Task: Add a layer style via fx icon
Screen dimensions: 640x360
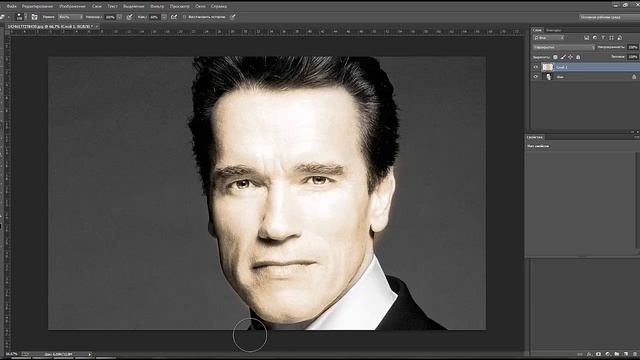Action: pyautogui.click(x=589, y=354)
